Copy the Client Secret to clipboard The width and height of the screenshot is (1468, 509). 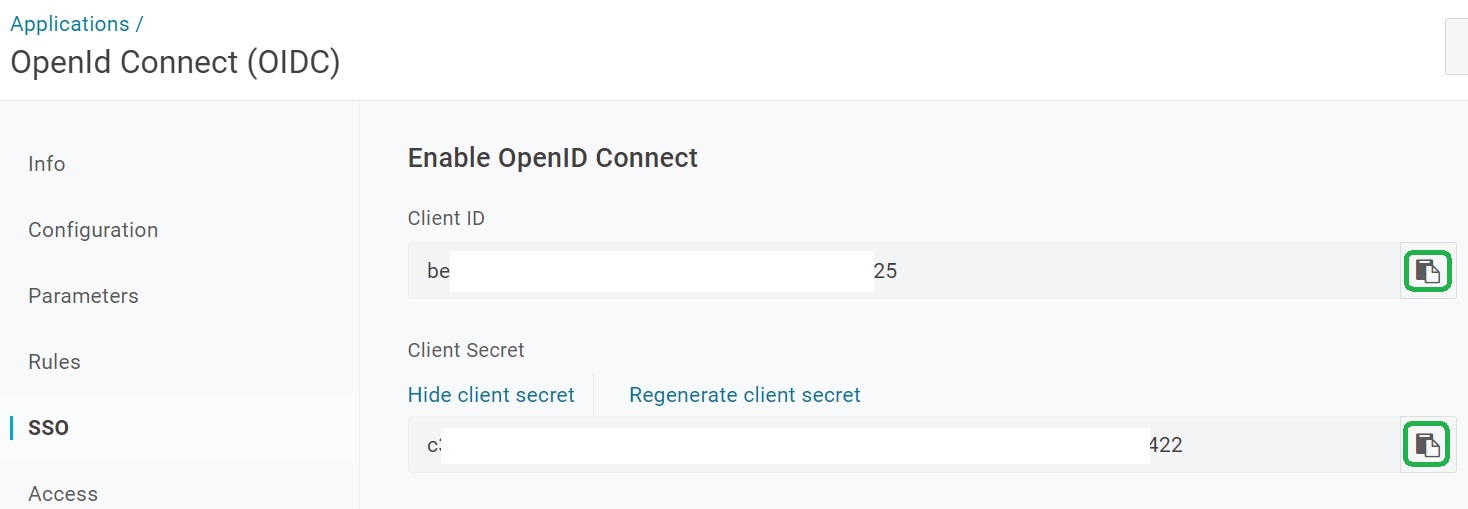click(1427, 445)
